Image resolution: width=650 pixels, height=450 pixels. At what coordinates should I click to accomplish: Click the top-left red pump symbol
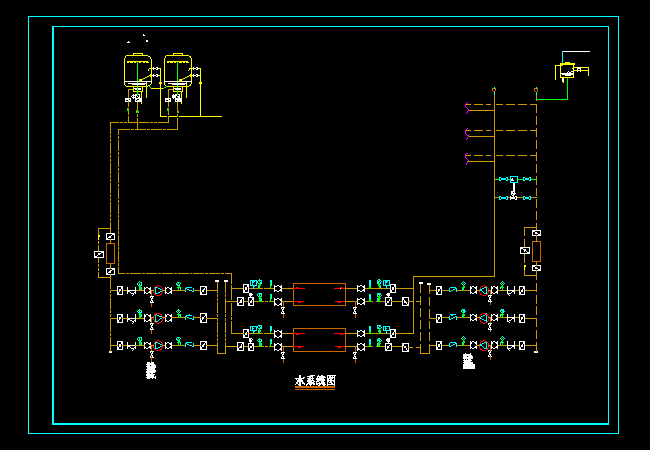(160, 290)
